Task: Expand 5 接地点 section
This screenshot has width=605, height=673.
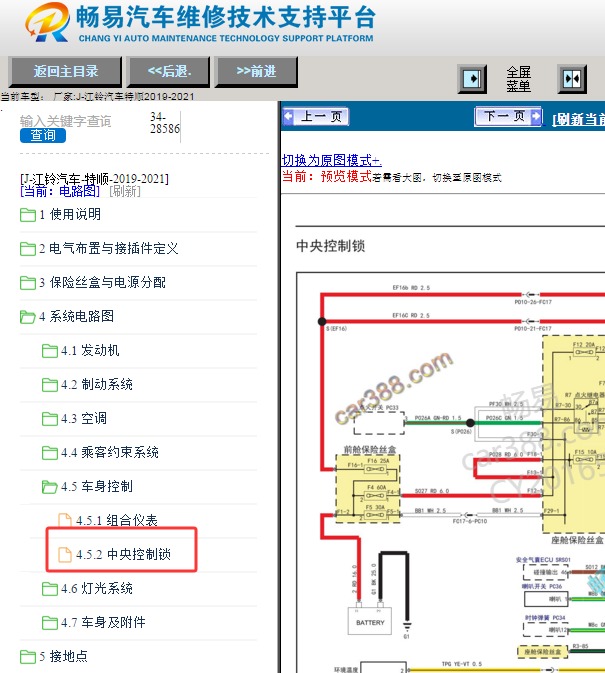Action: (64, 656)
